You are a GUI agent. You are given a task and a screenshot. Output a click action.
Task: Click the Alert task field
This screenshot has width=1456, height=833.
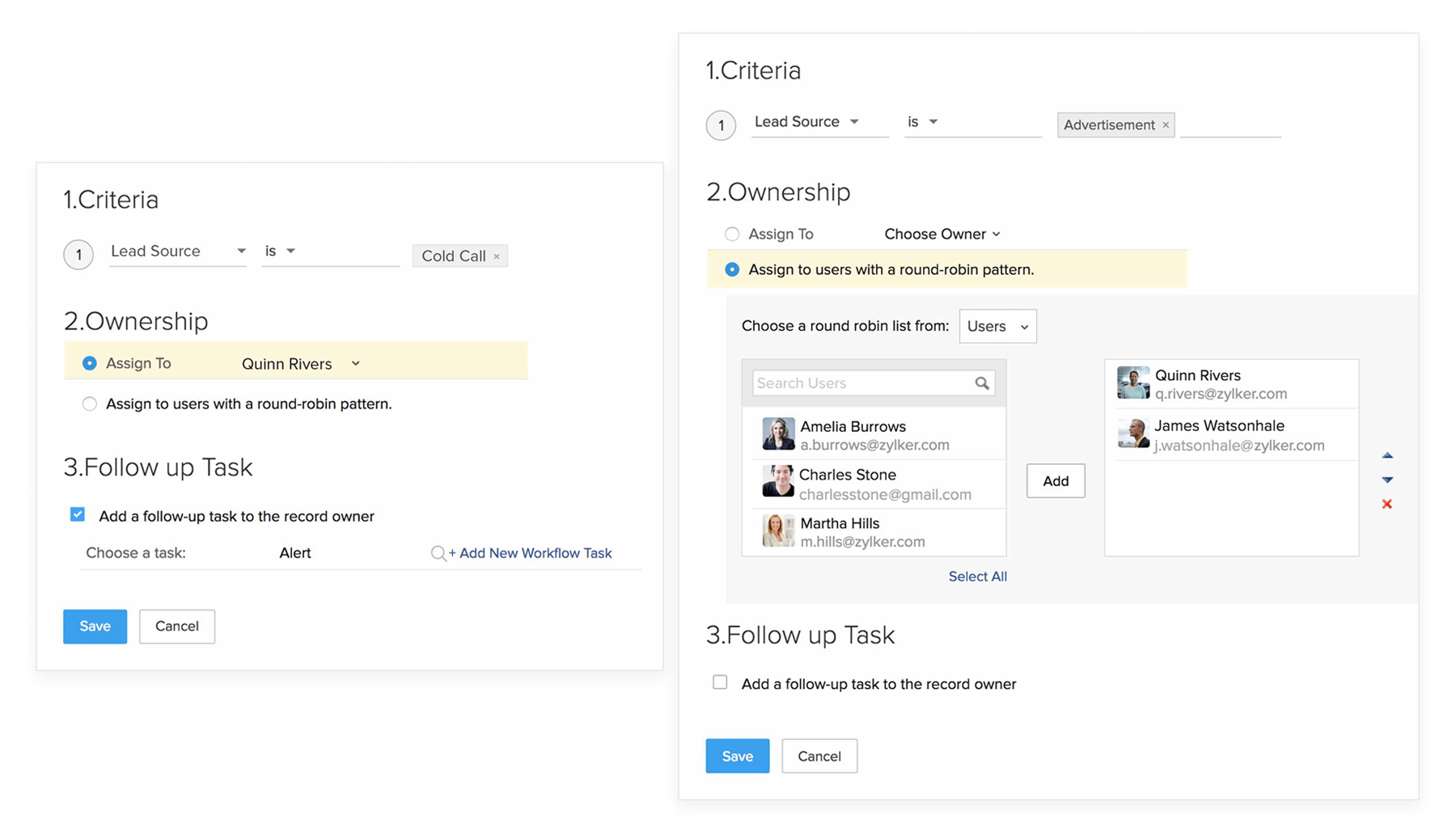[295, 553]
